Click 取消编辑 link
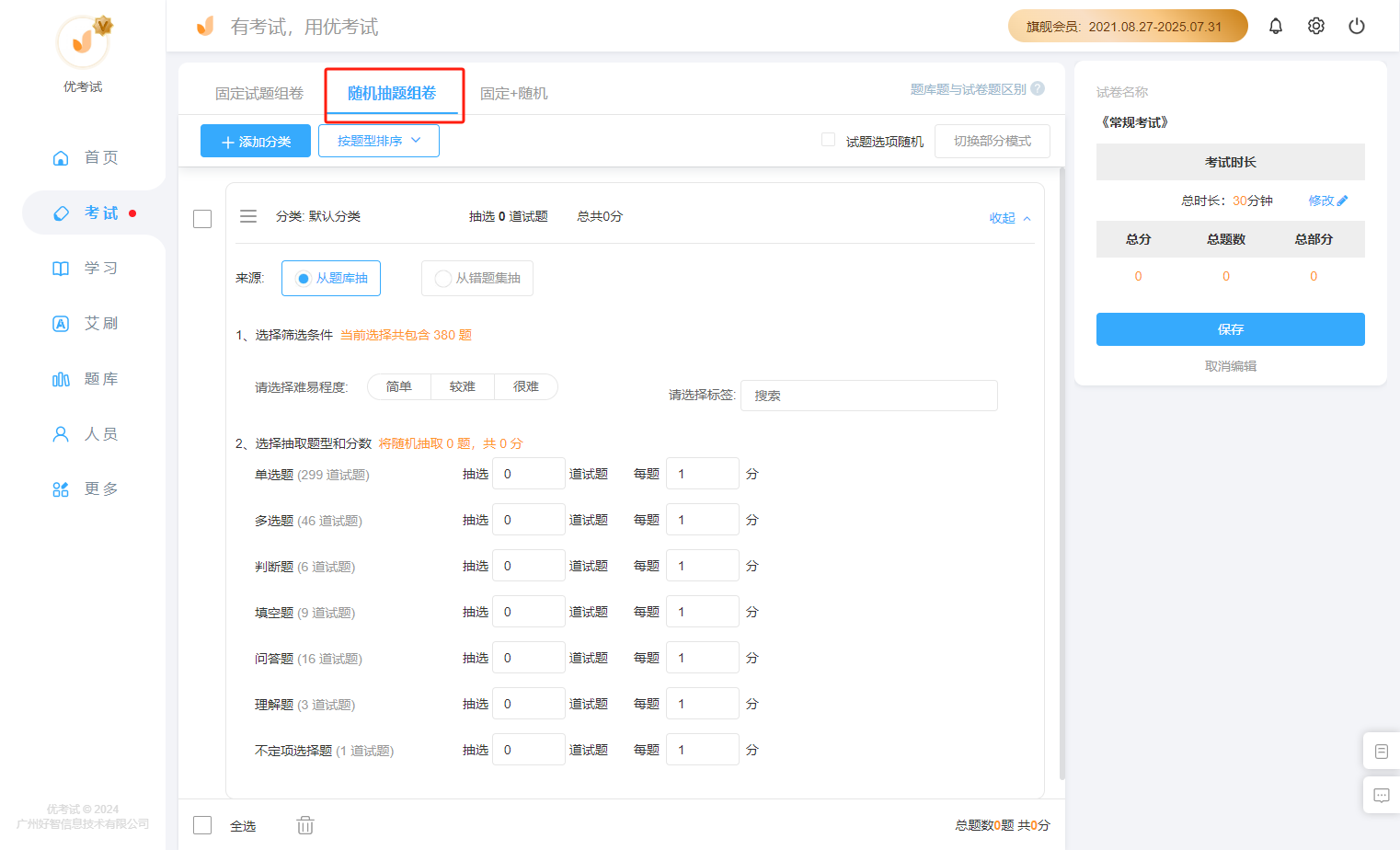The width and height of the screenshot is (1400, 850). pyautogui.click(x=1231, y=366)
